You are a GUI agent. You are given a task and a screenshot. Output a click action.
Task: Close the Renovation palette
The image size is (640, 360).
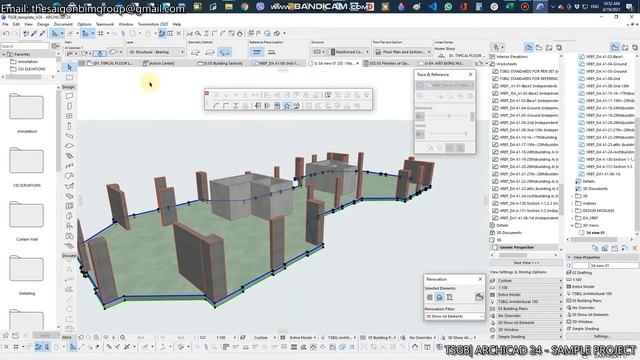coord(480,279)
